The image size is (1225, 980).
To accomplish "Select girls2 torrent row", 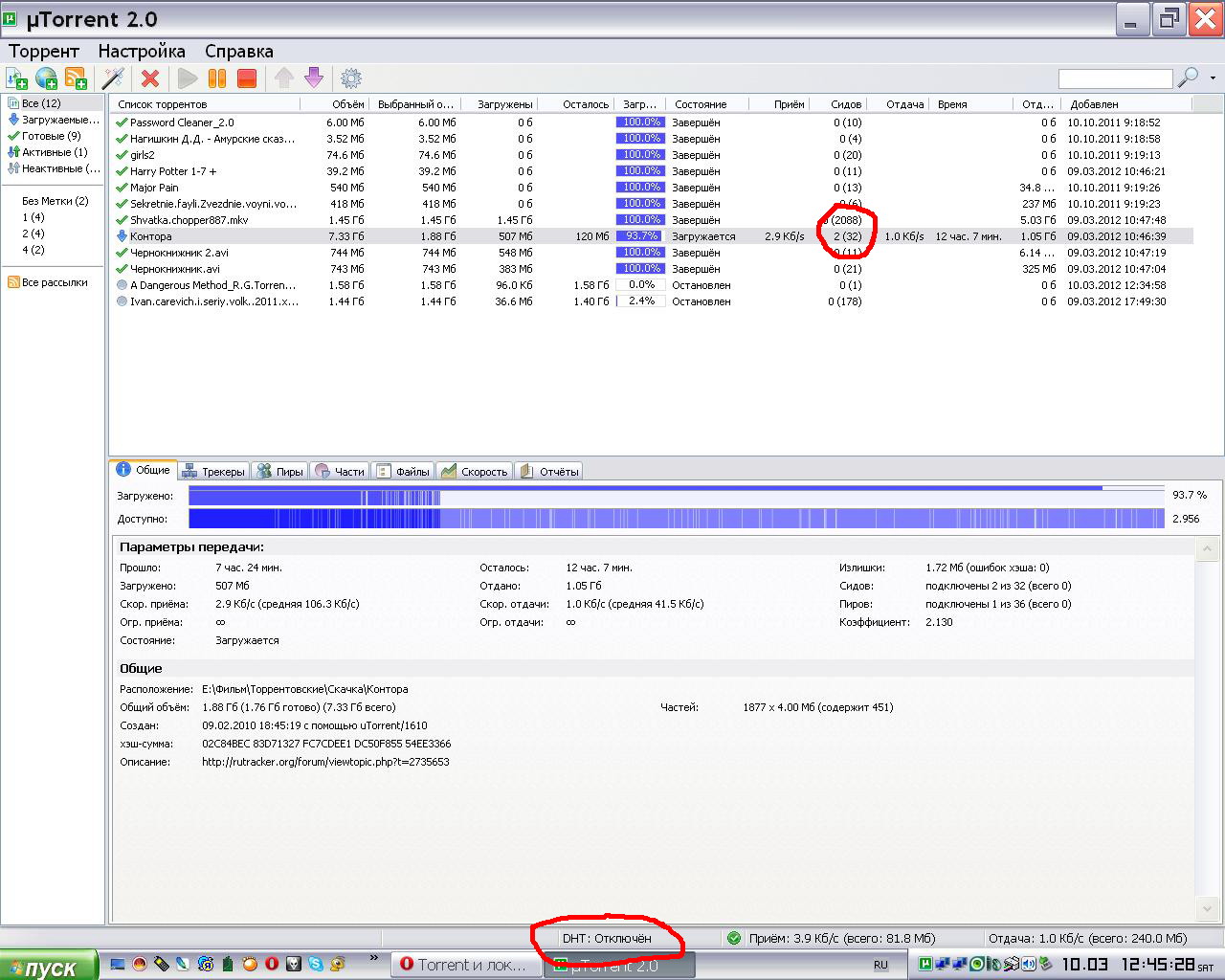I will 653,155.
